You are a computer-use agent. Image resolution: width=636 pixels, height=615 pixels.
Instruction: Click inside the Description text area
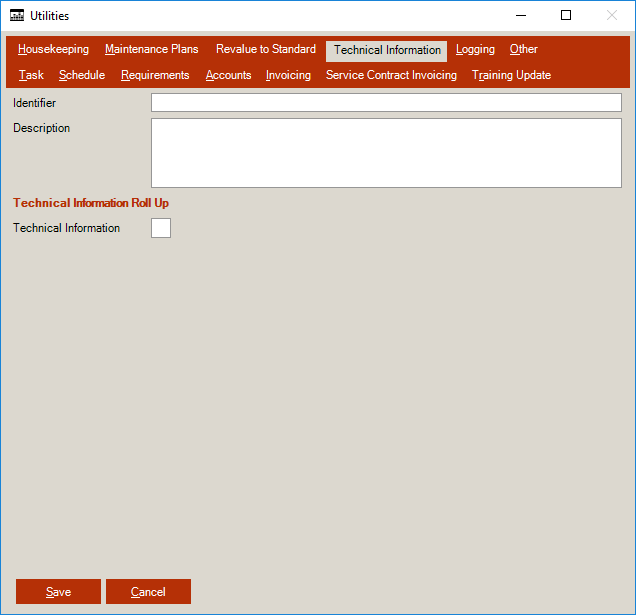click(386, 153)
